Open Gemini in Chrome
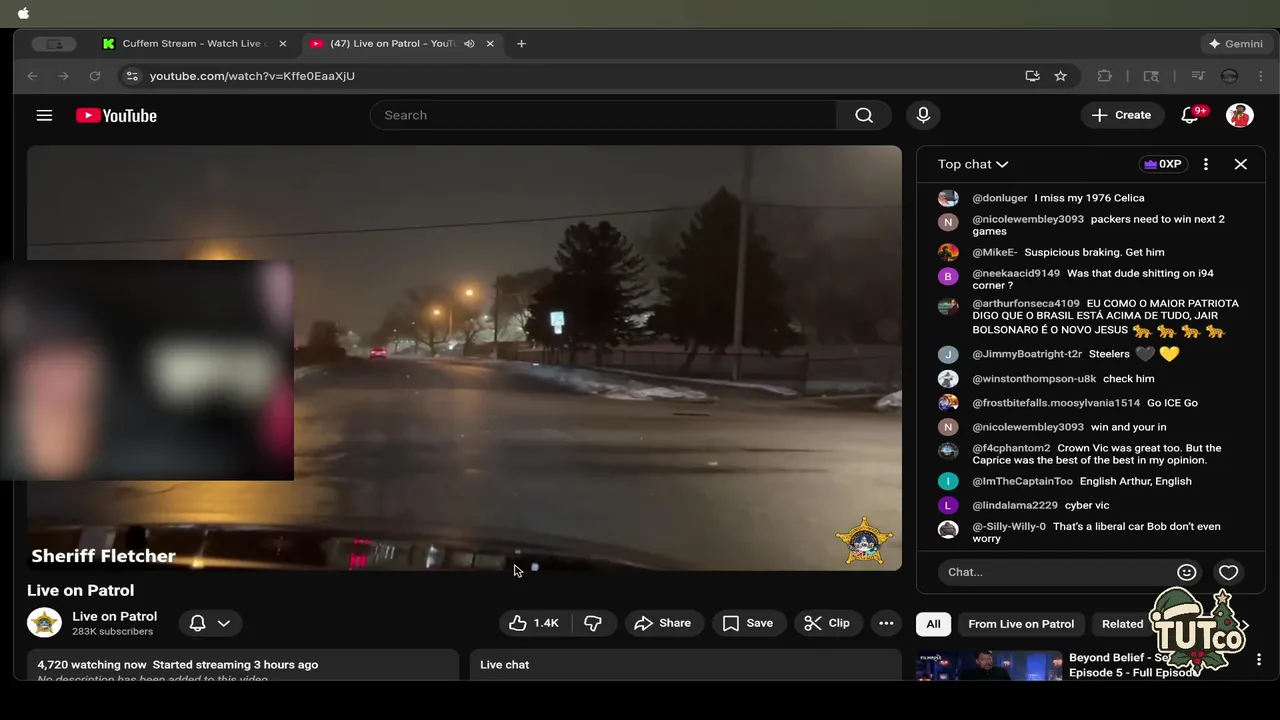The height and width of the screenshot is (720, 1280). point(1236,44)
